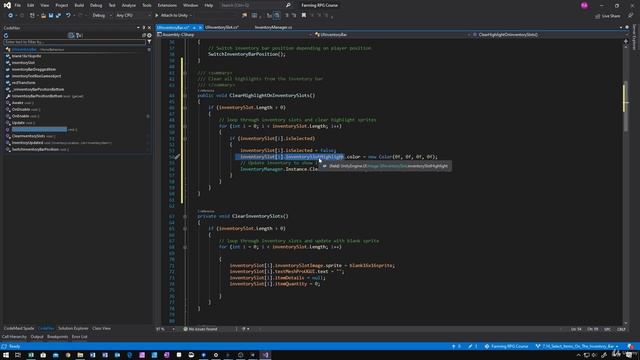
Task: Click the Save icon in toolbar
Action: click(51, 16)
